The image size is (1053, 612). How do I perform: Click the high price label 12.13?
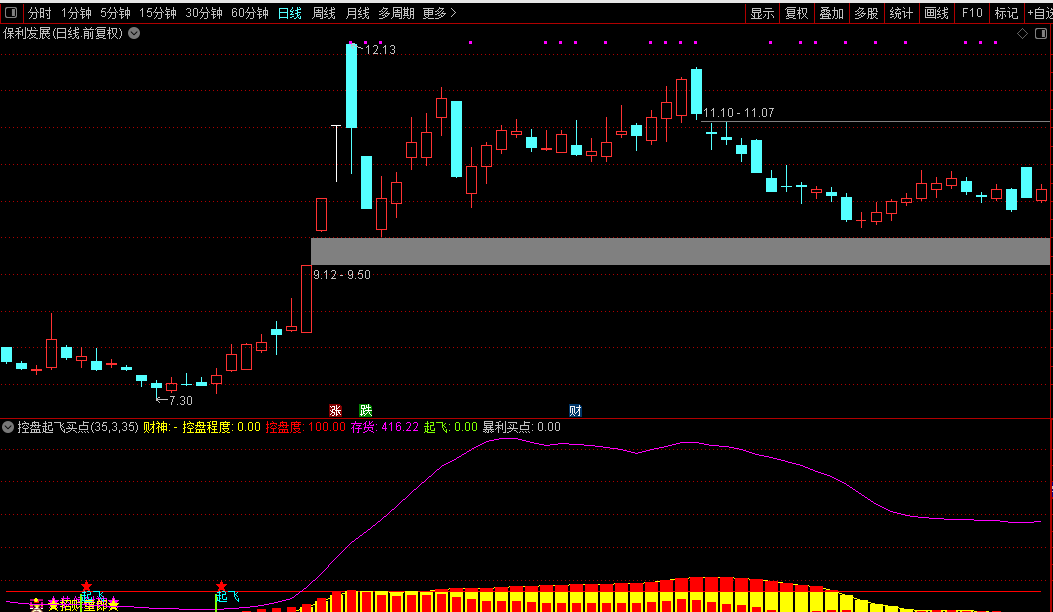coord(380,50)
